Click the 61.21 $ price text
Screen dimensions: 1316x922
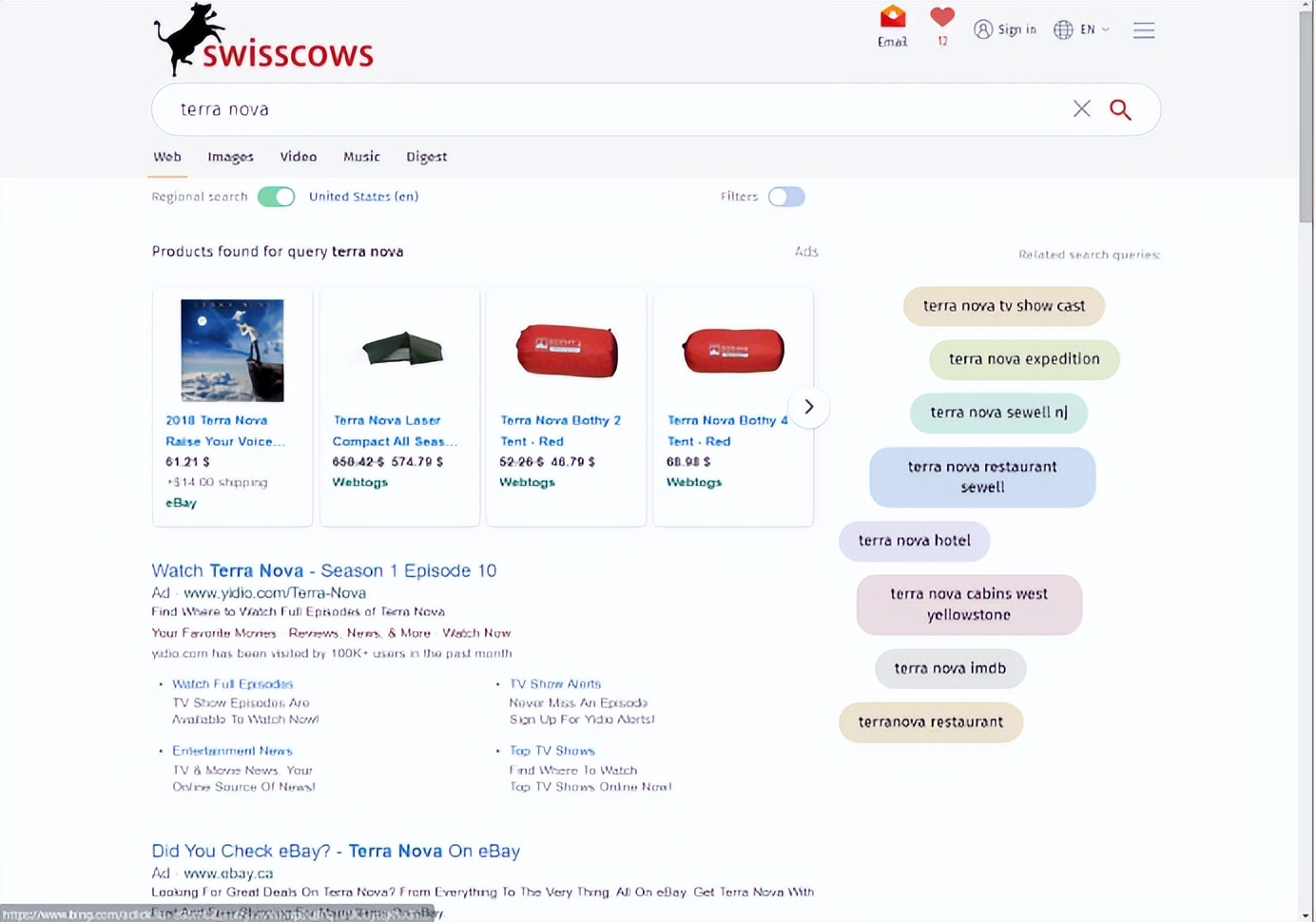coord(187,462)
